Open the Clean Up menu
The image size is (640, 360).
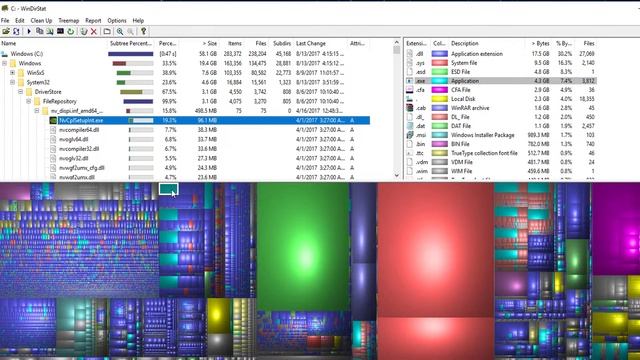tap(41, 20)
